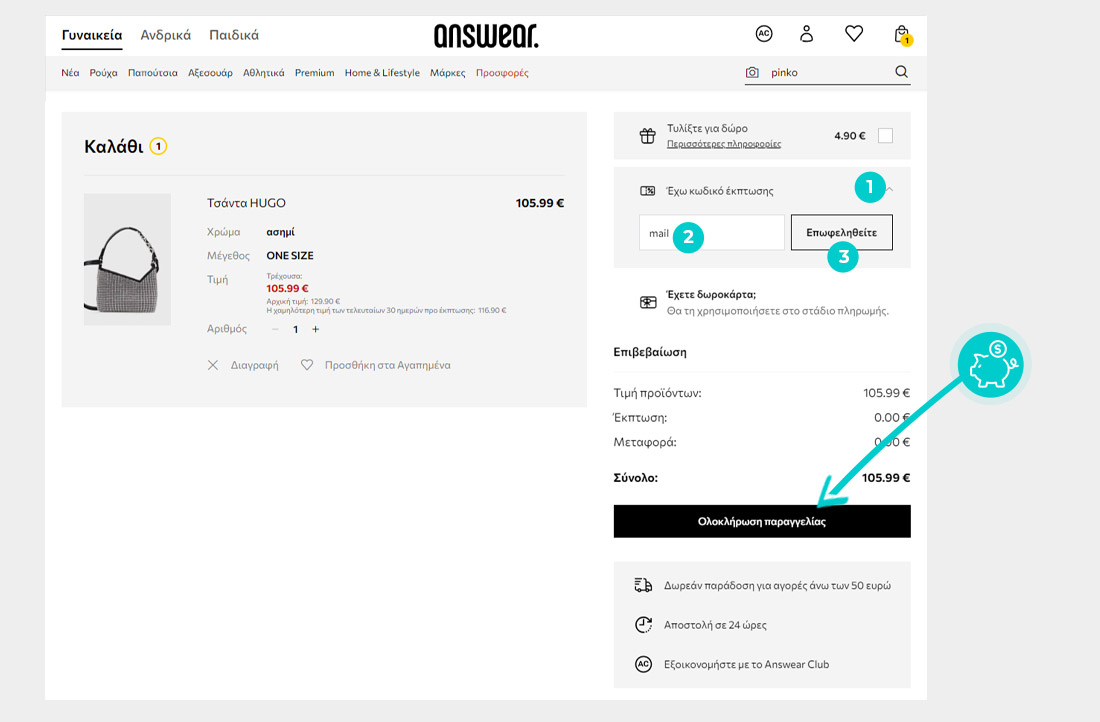Open the Answear Club AC icon in header
This screenshot has height=722, width=1100.
pyautogui.click(x=764, y=34)
